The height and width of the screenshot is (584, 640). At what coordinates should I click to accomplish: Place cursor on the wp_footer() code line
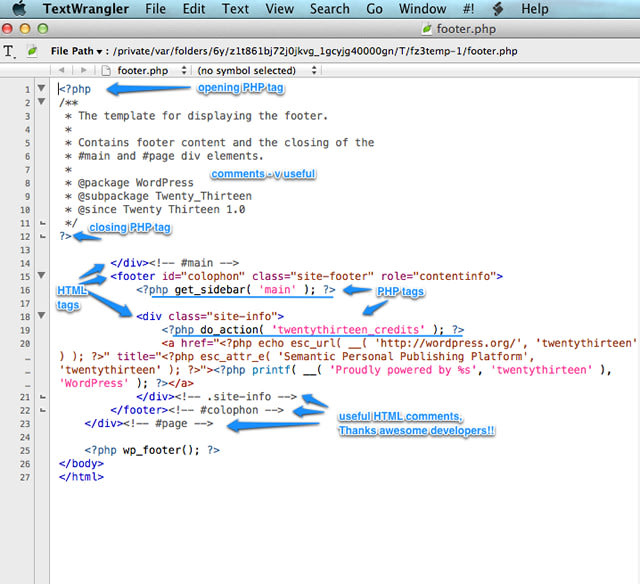pos(152,450)
